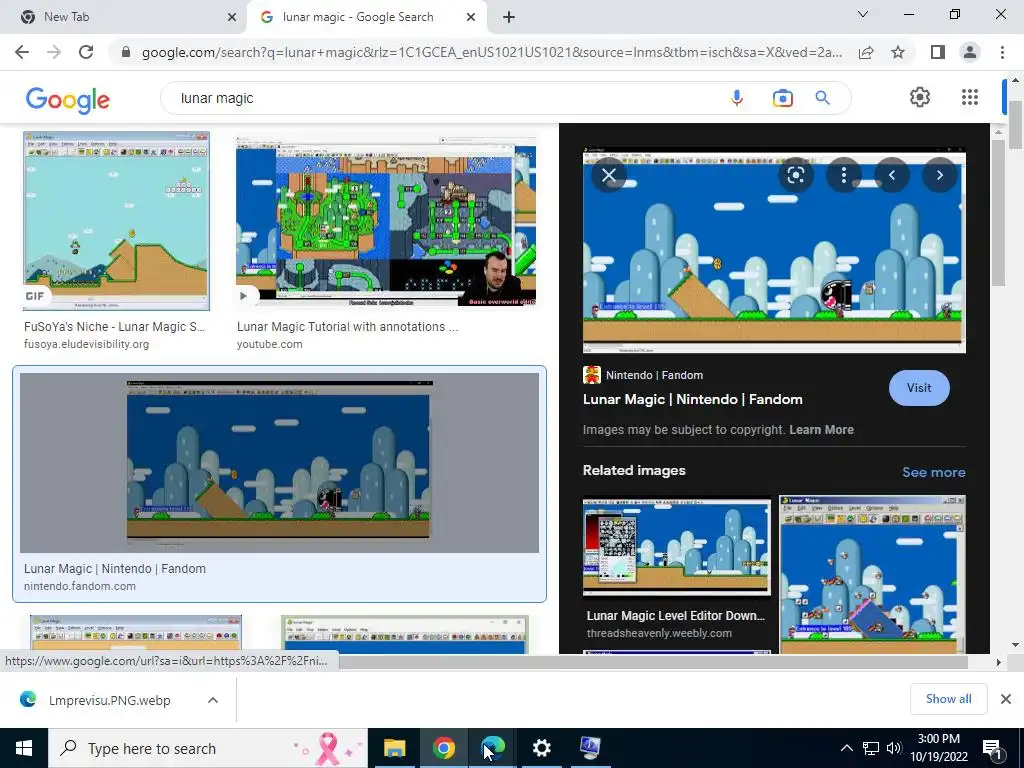Click the forward navigation arrow
This screenshot has height=768, width=1024.
coord(54,52)
